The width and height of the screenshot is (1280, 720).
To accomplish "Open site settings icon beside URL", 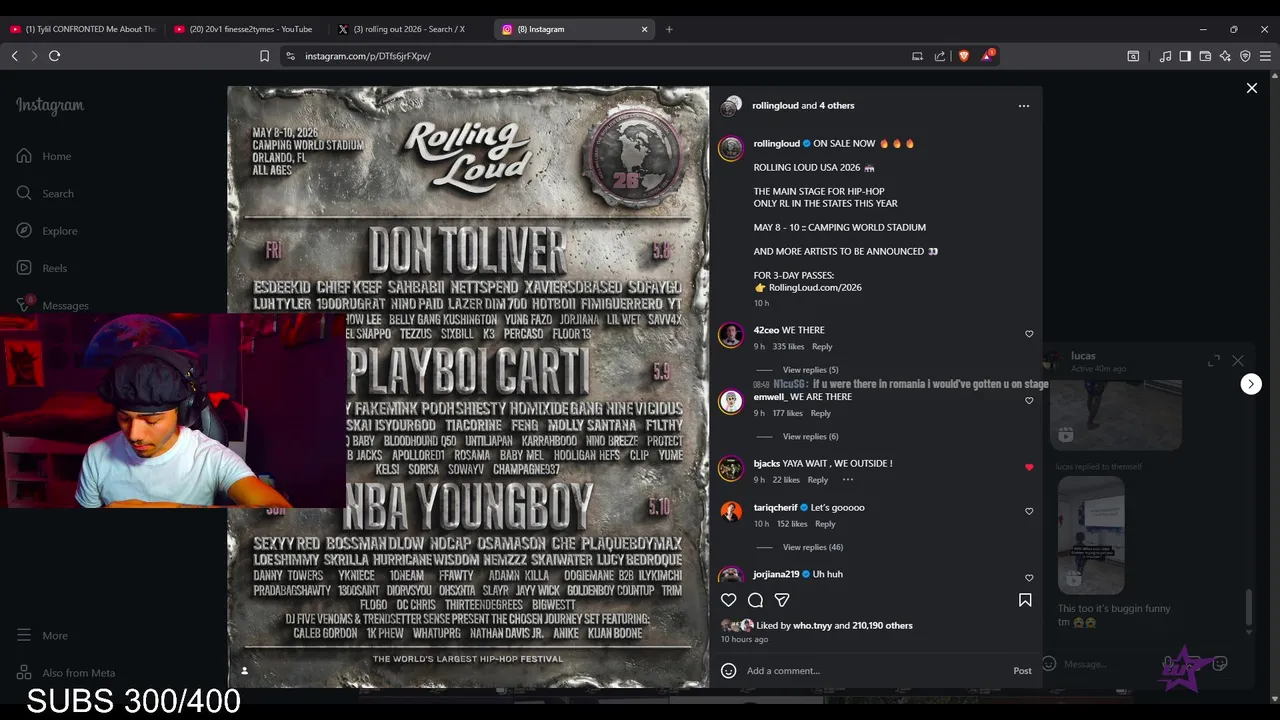I will pyautogui.click(x=290, y=56).
